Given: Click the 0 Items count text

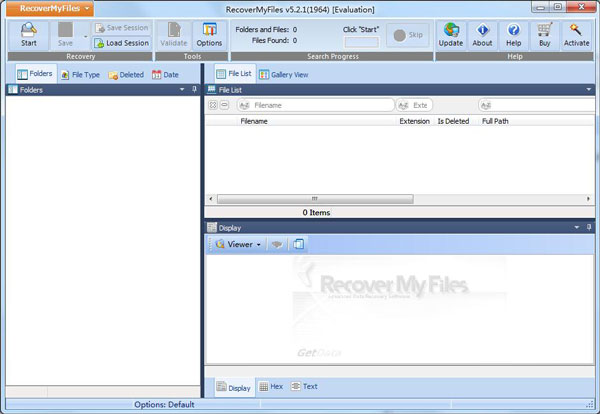Looking at the screenshot, I should pos(316,213).
